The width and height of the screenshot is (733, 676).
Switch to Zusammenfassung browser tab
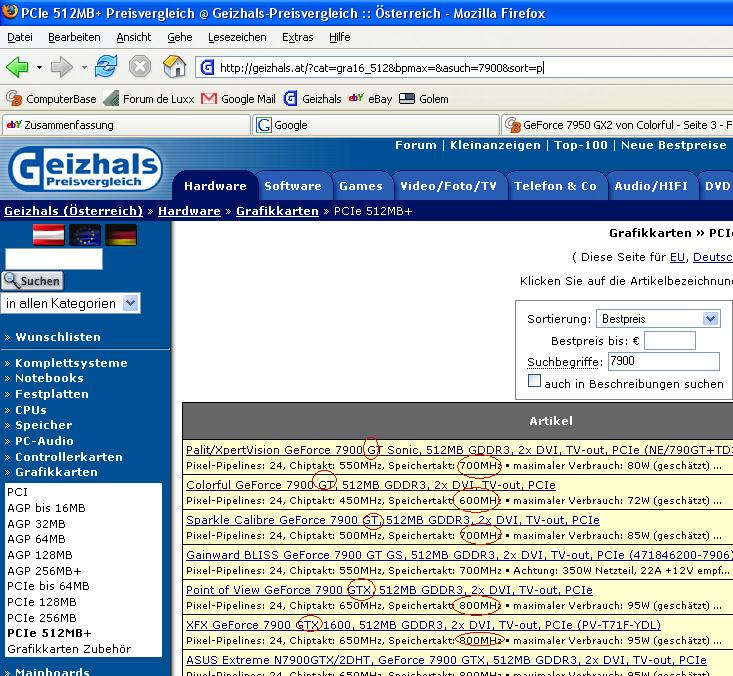click(126, 125)
